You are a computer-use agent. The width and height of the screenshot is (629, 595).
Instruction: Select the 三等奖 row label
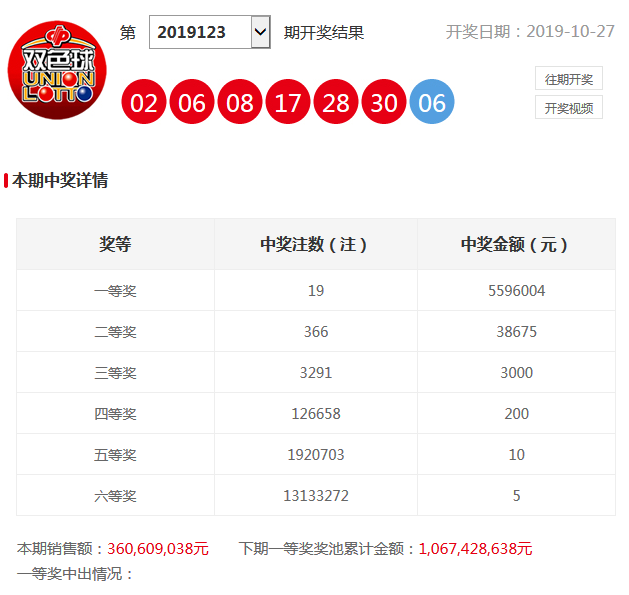coord(115,373)
